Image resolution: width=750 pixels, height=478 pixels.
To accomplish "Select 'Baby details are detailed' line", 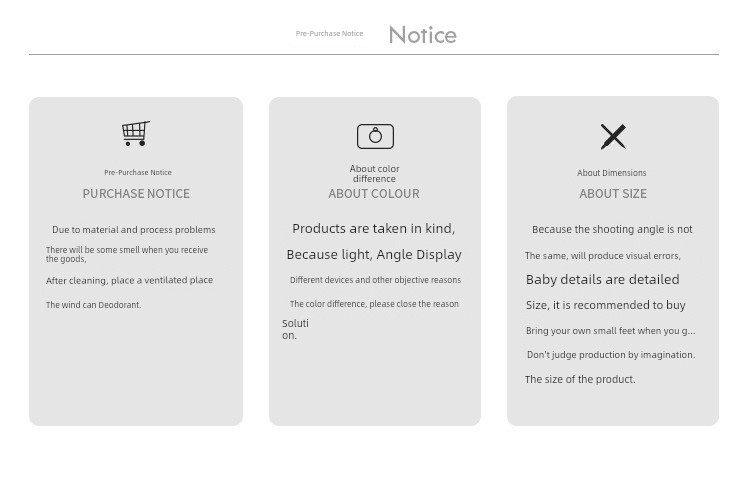I will [x=602, y=280].
